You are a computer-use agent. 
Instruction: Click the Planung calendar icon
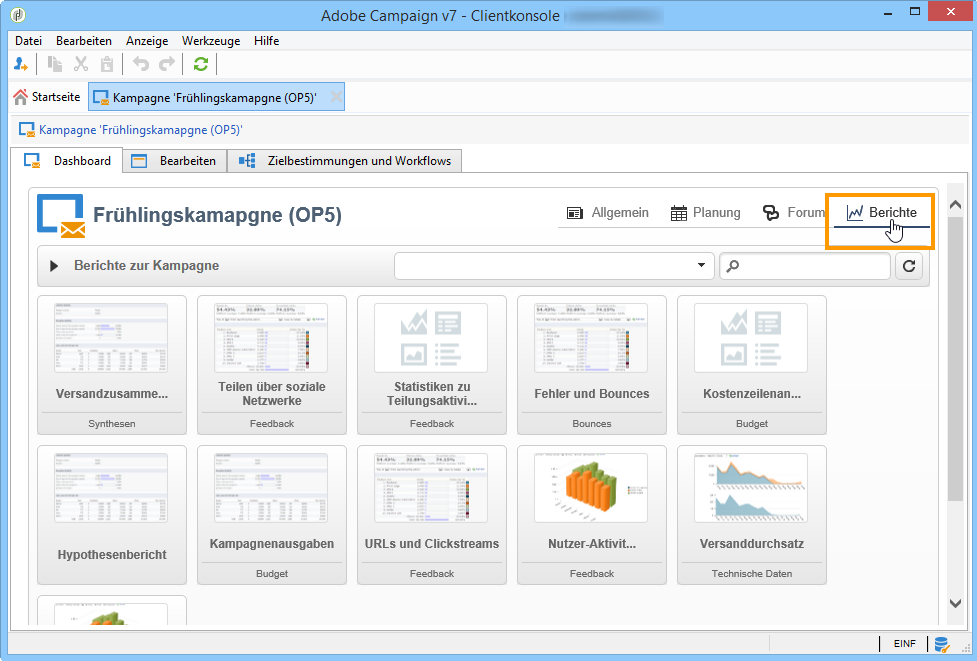tap(679, 213)
